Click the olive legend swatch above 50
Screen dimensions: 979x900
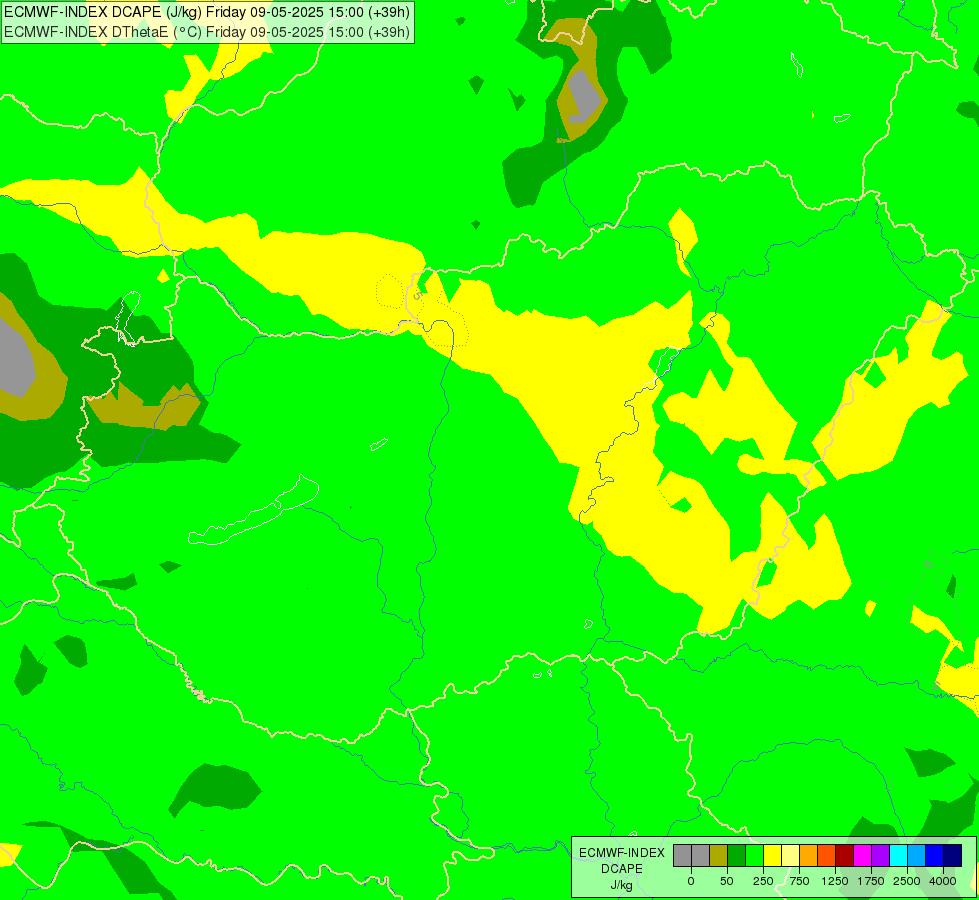pyautogui.click(x=719, y=856)
